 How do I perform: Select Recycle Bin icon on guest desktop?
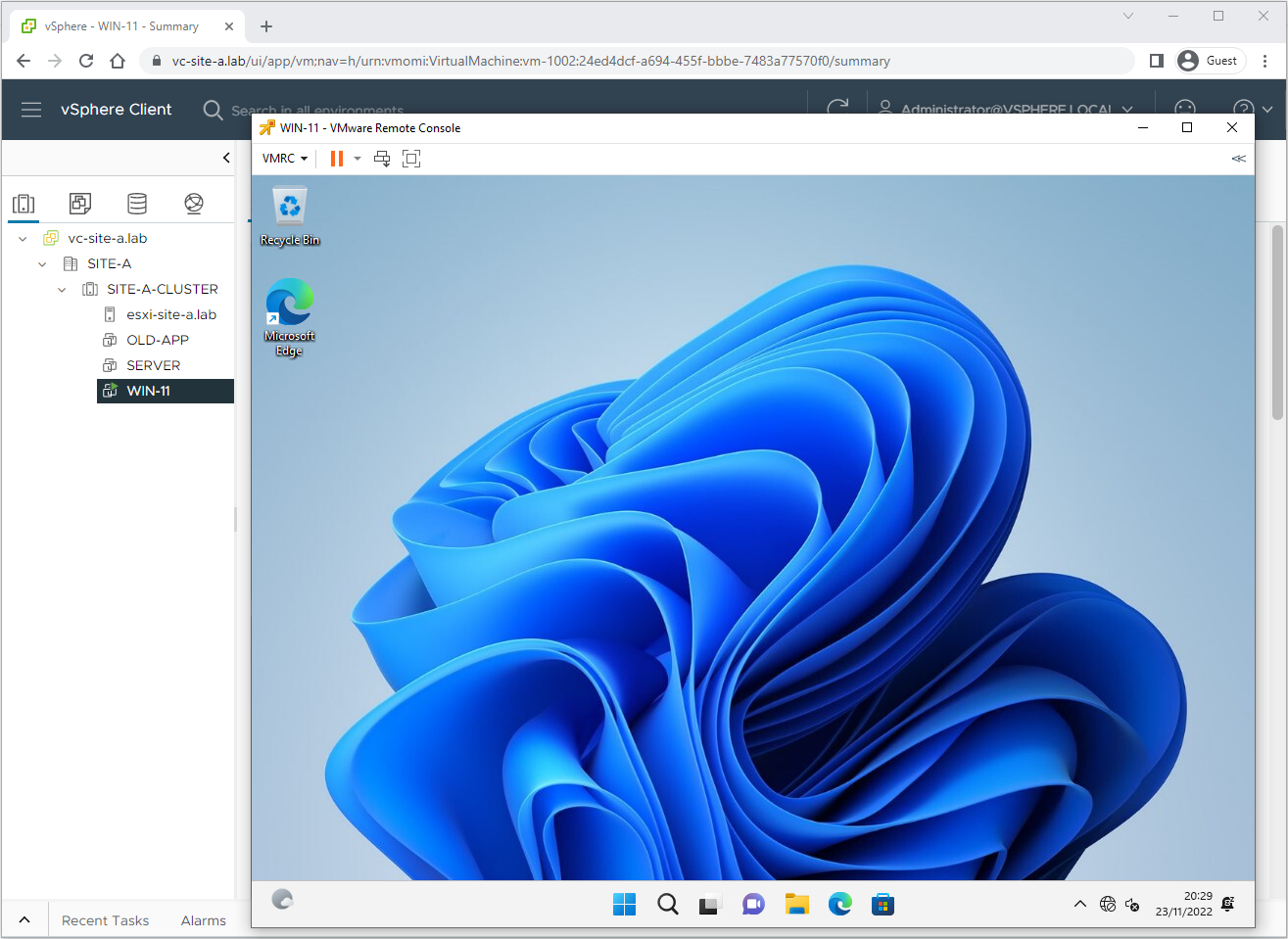coord(290,215)
